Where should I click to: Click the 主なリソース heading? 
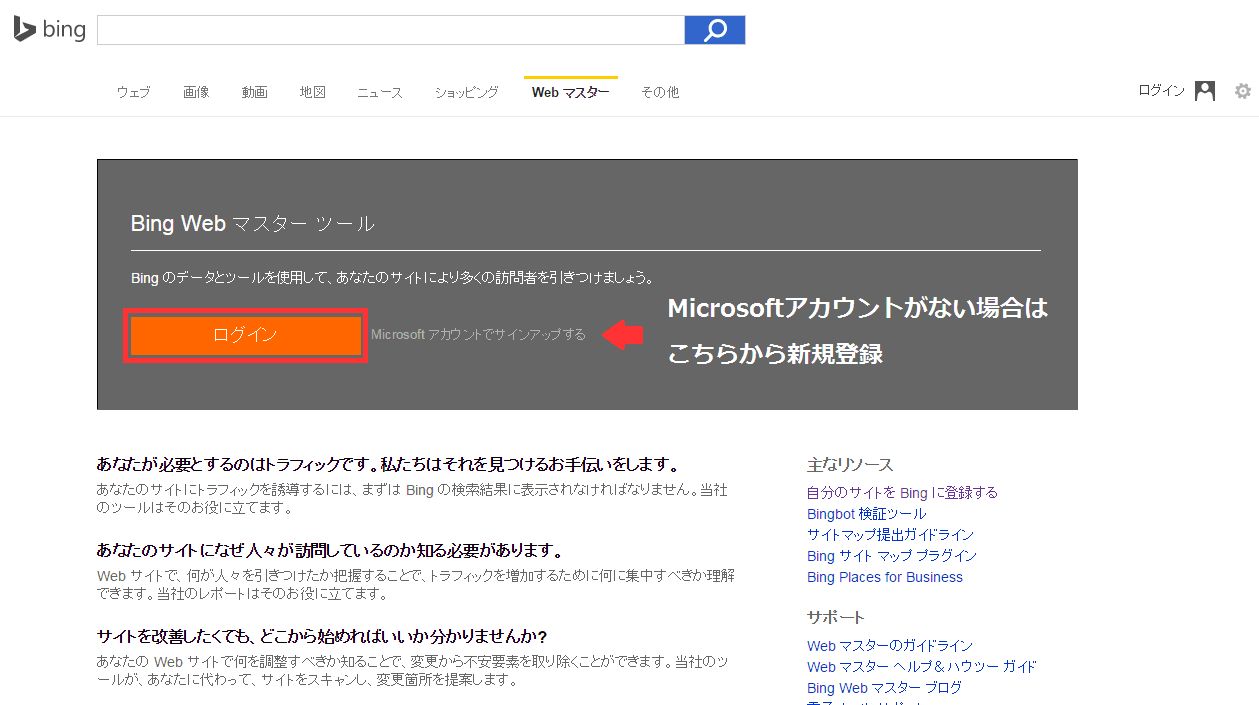[850, 464]
